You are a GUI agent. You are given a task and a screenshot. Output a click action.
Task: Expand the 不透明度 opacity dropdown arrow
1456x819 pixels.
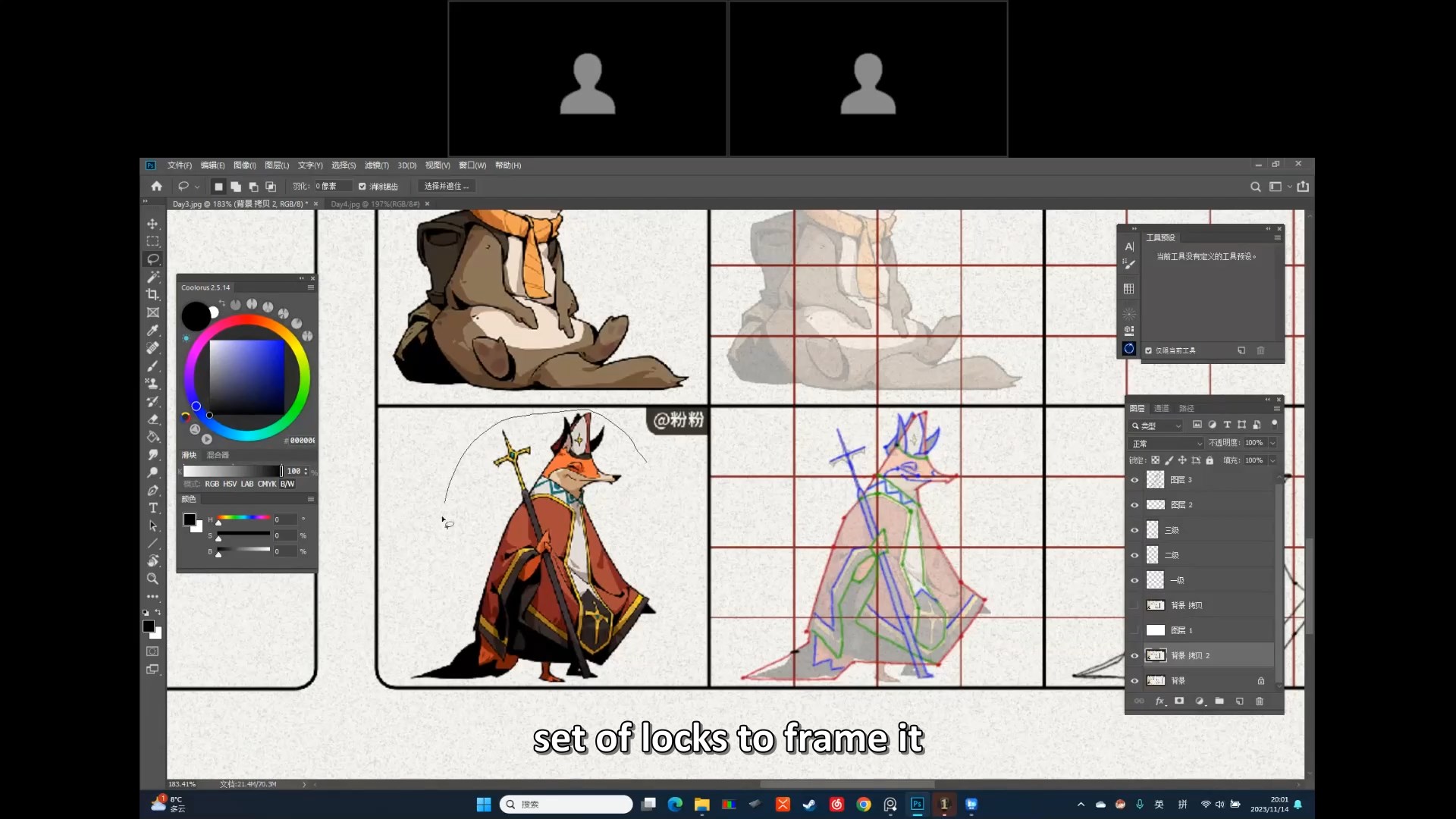click(1272, 443)
